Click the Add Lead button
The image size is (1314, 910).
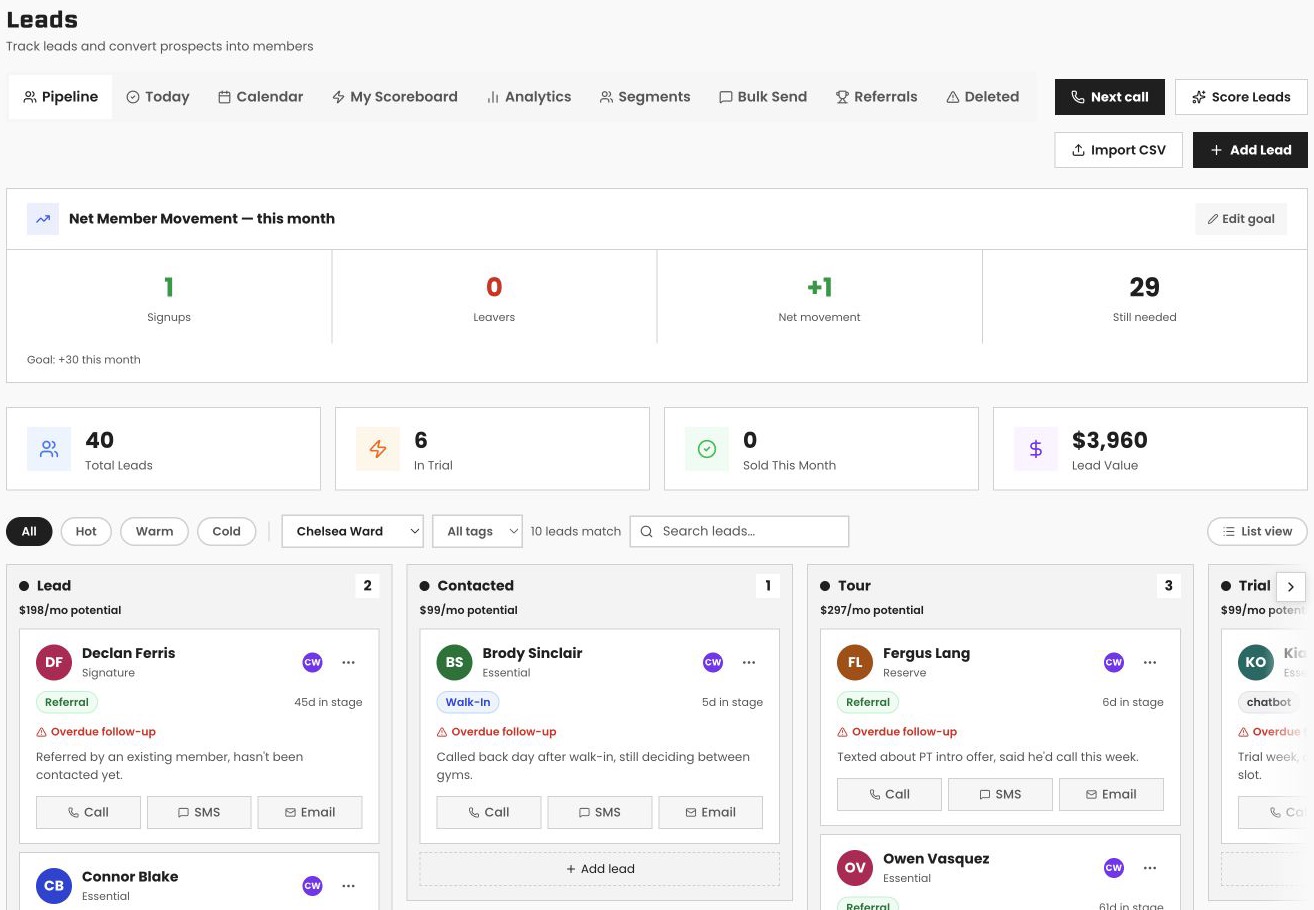[x=1250, y=150]
